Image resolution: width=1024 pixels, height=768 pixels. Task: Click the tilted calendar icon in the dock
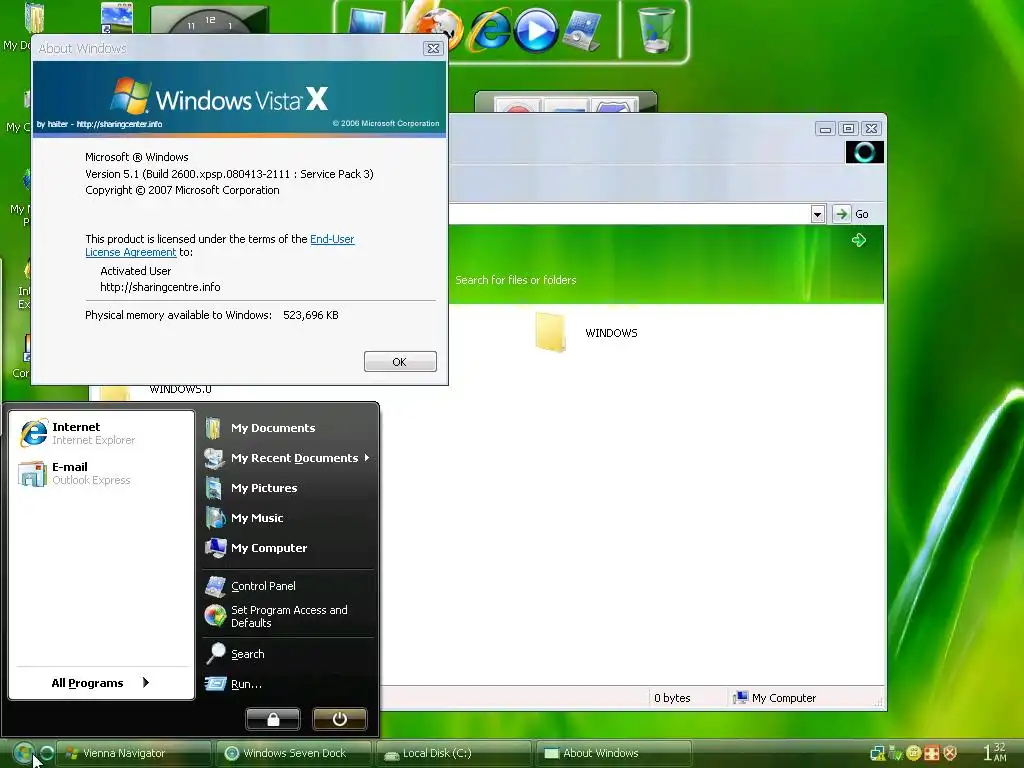coord(581,30)
